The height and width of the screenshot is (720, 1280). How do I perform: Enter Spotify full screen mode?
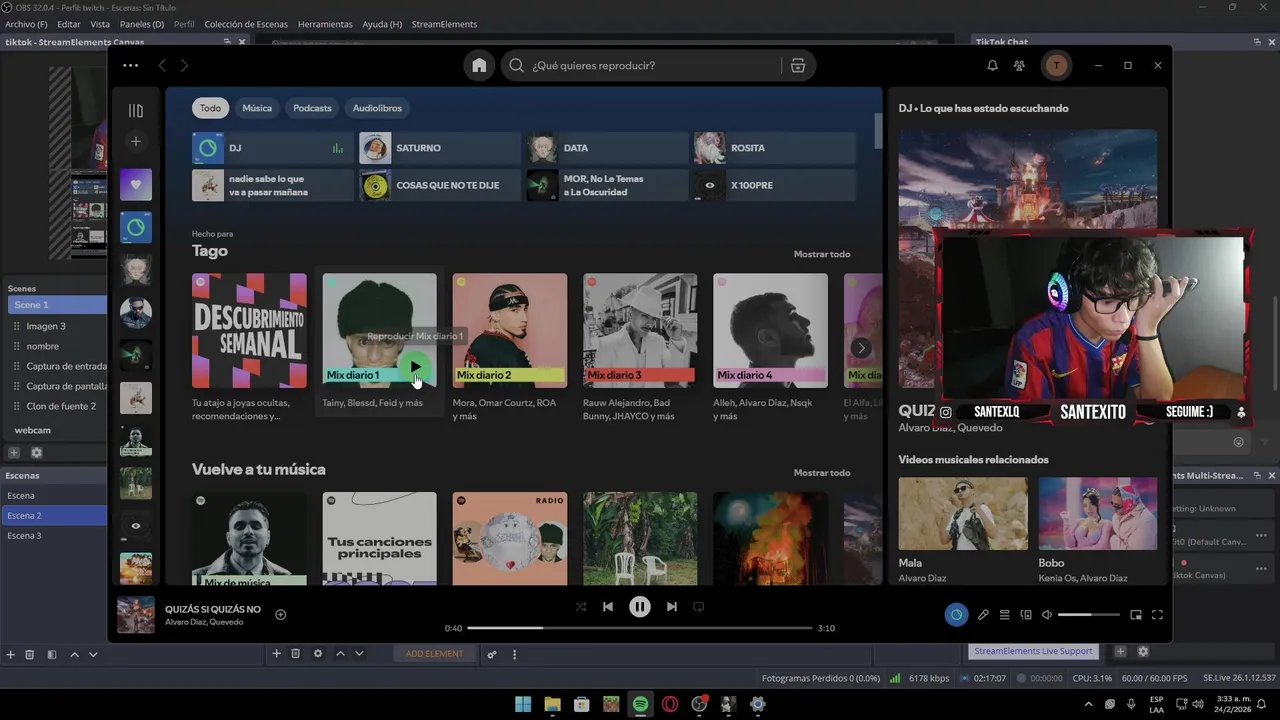pos(1157,615)
